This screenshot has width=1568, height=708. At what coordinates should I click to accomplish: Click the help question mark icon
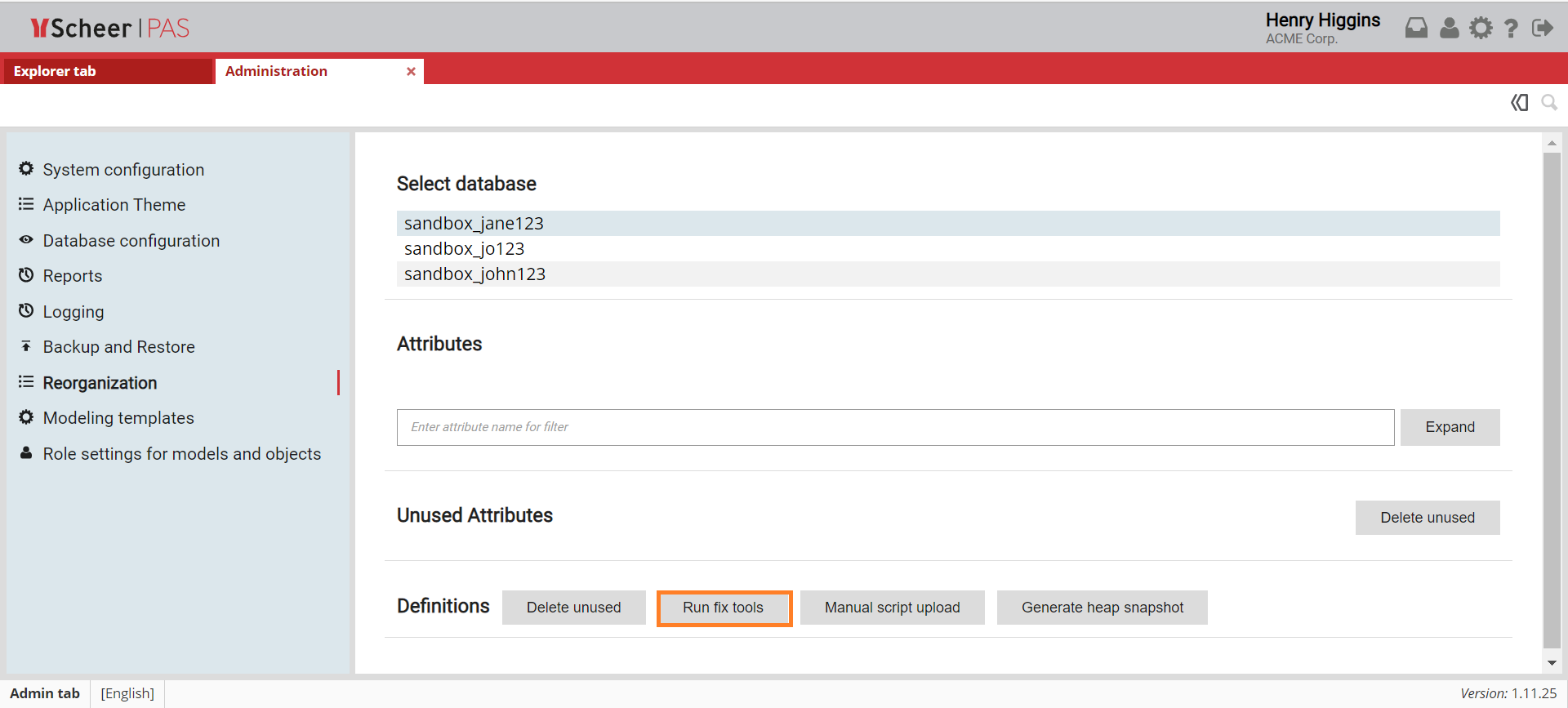tap(1511, 29)
